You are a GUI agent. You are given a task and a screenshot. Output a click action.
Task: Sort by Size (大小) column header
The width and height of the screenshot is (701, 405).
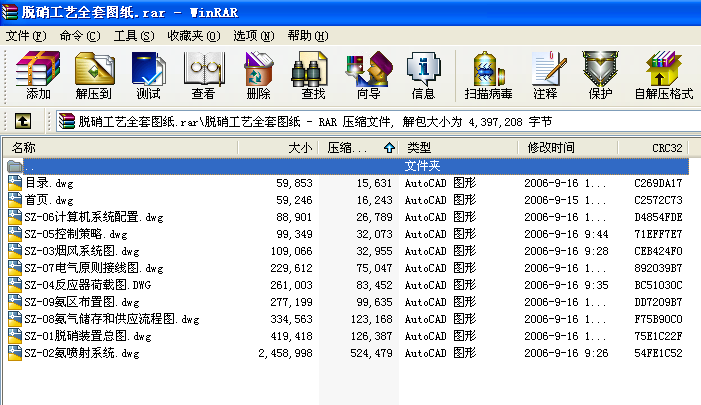278,148
